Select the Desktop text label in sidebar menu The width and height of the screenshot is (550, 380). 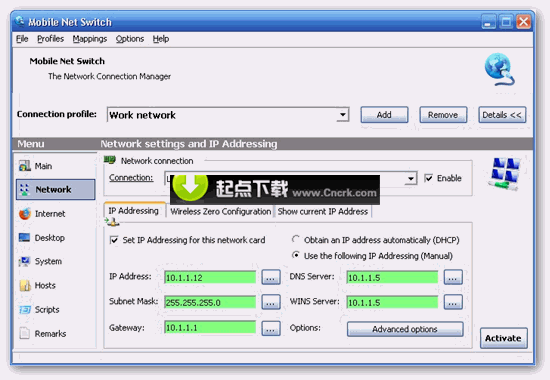(x=49, y=238)
